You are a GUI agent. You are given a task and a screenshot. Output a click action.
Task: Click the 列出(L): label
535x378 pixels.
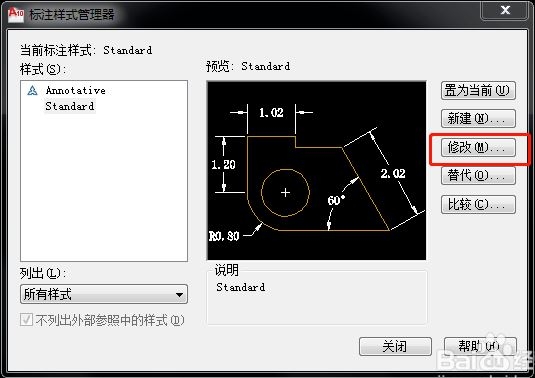click(x=42, y=273)
